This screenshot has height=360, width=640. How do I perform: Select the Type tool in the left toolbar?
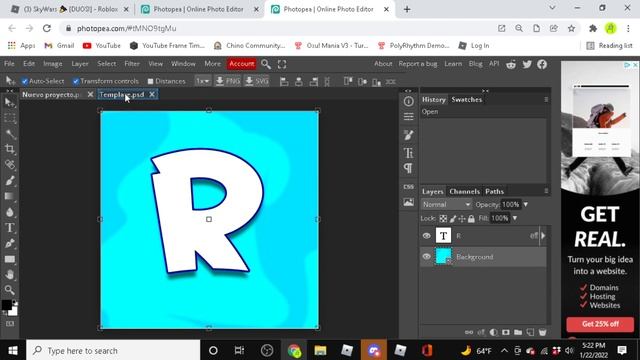pyautogui.click(x=10, y=228)
